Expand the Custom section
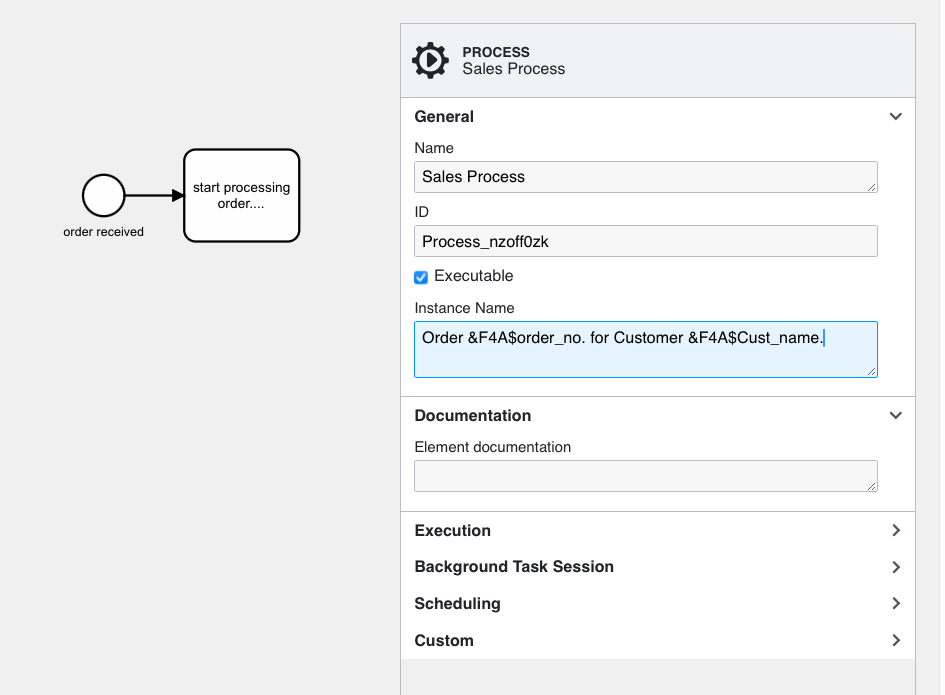This screenshot has width=945, height=695. coord(658,640)
